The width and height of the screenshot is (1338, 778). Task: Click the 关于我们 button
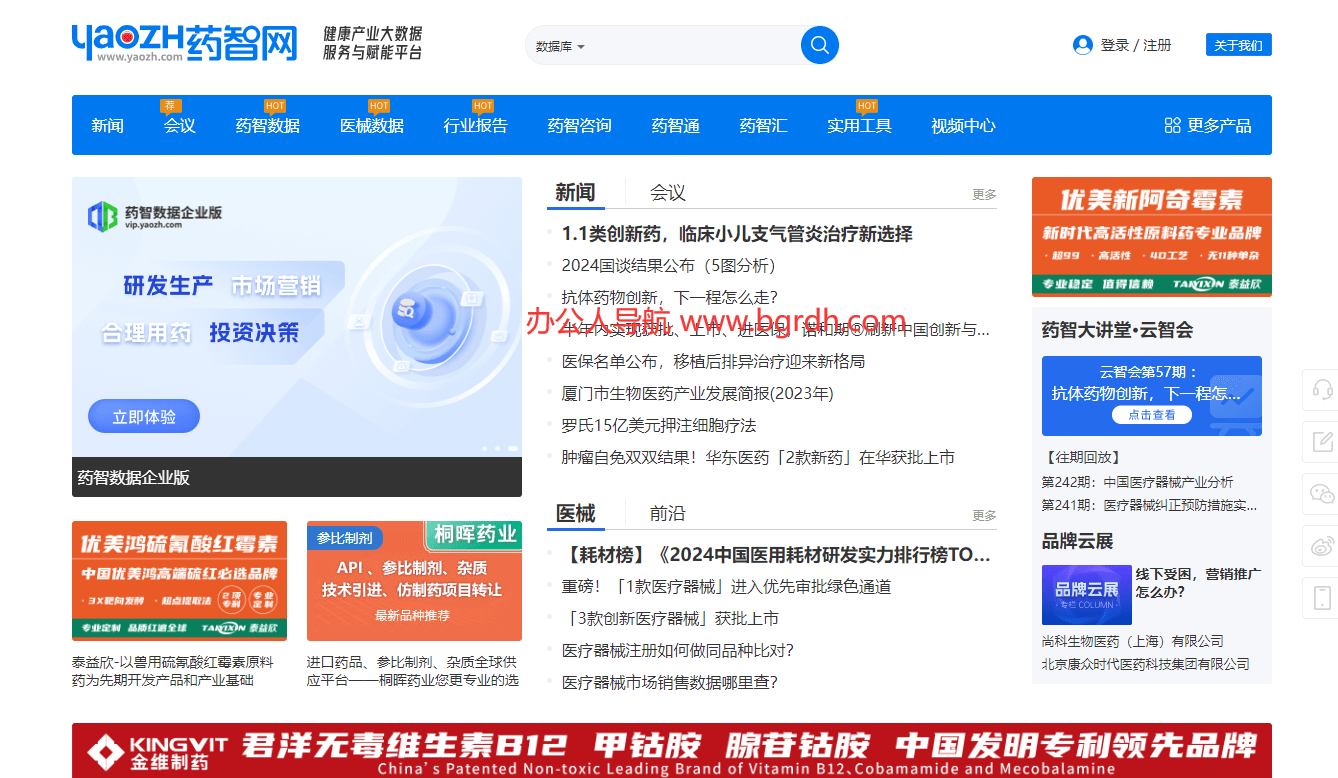[x=1238, y=45]
